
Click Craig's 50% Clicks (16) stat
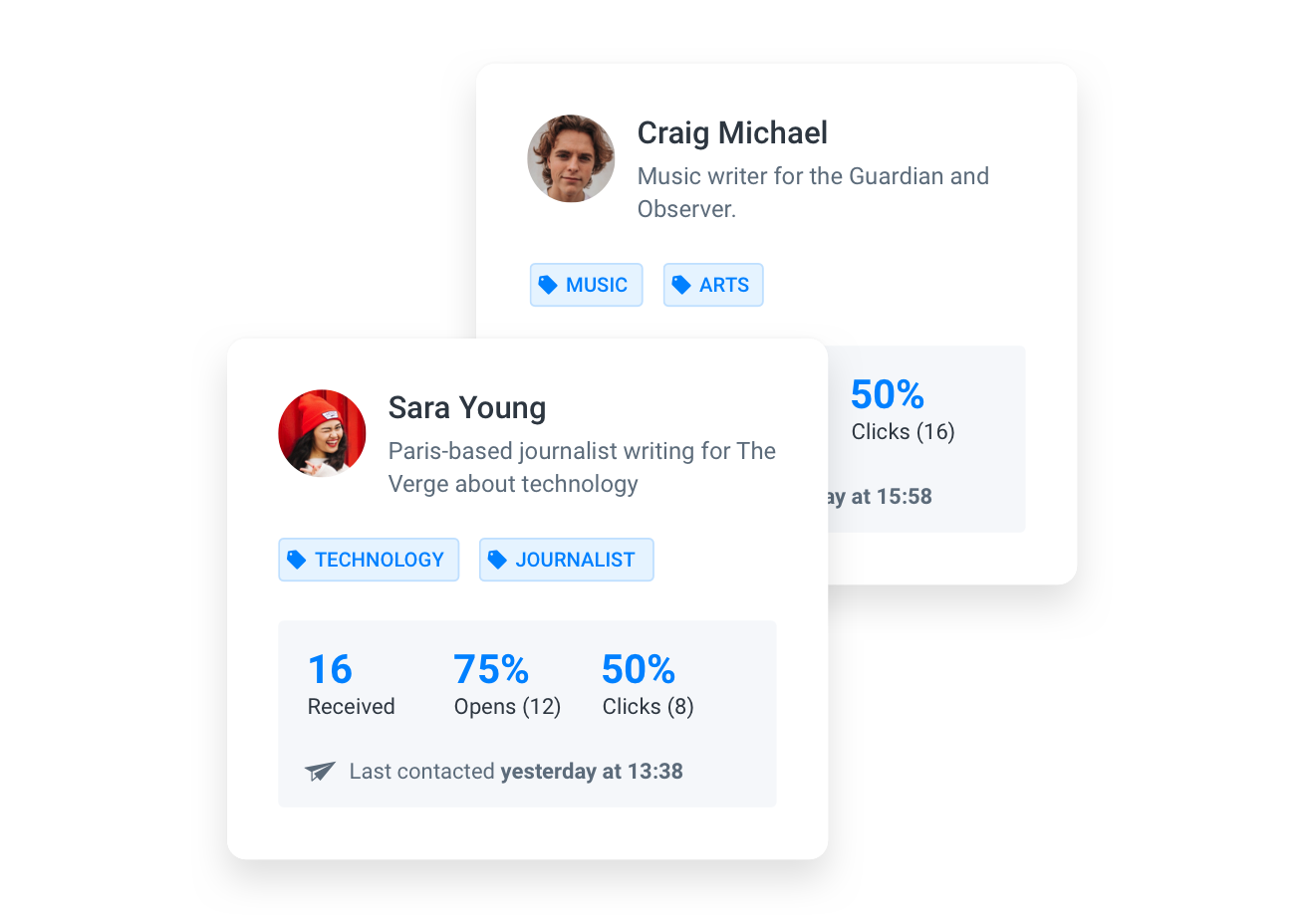[903, 410]
